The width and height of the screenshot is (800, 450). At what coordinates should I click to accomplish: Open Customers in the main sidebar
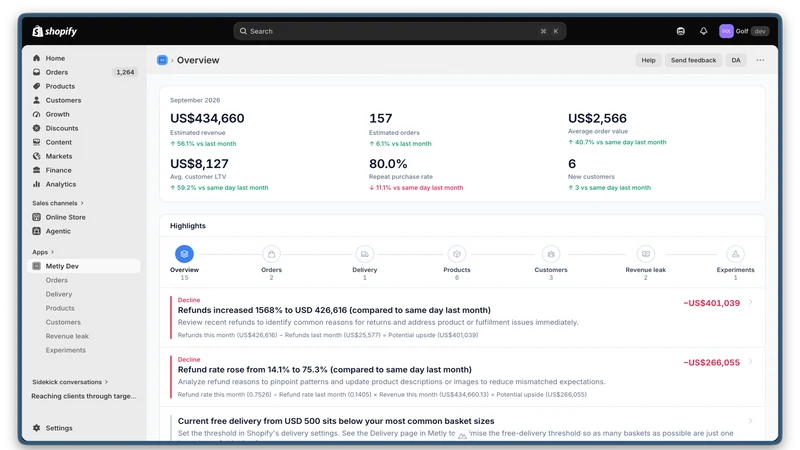click(63, 101)
